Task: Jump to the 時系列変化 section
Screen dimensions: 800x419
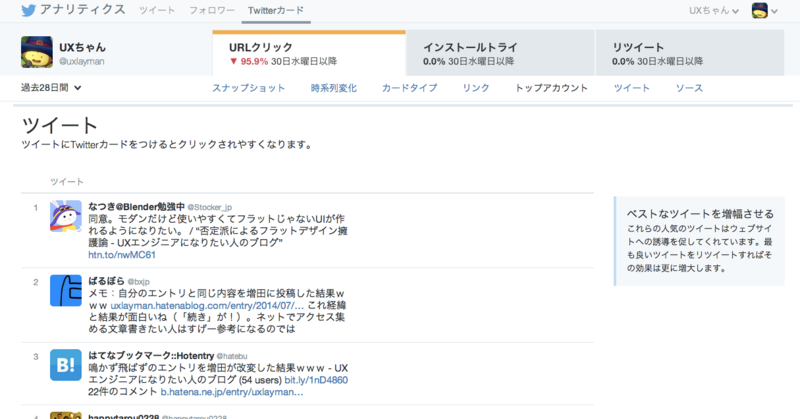Action: click(334, 88)
